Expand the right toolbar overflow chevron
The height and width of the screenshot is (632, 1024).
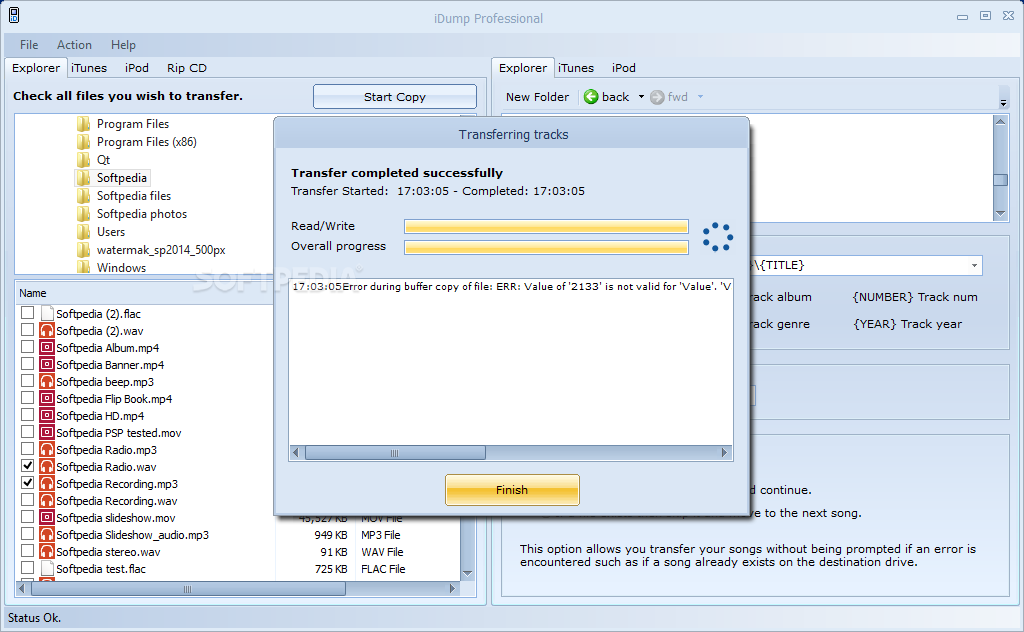pos(1003,103)
